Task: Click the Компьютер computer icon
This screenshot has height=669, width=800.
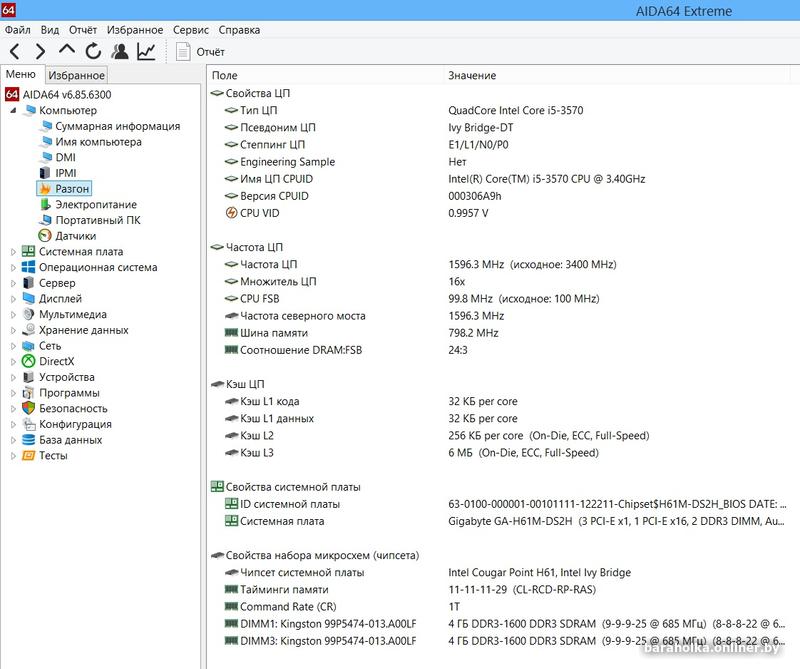Action: click(30, 110)
